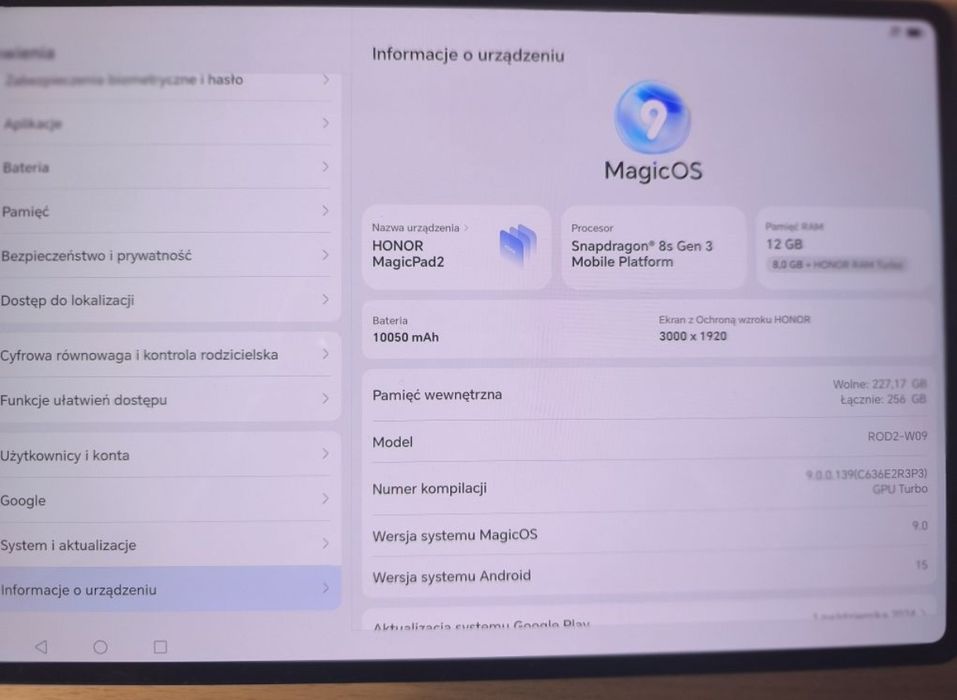Tap the Android back navigation triangle

pyautogui.click(x=41, y=646)
